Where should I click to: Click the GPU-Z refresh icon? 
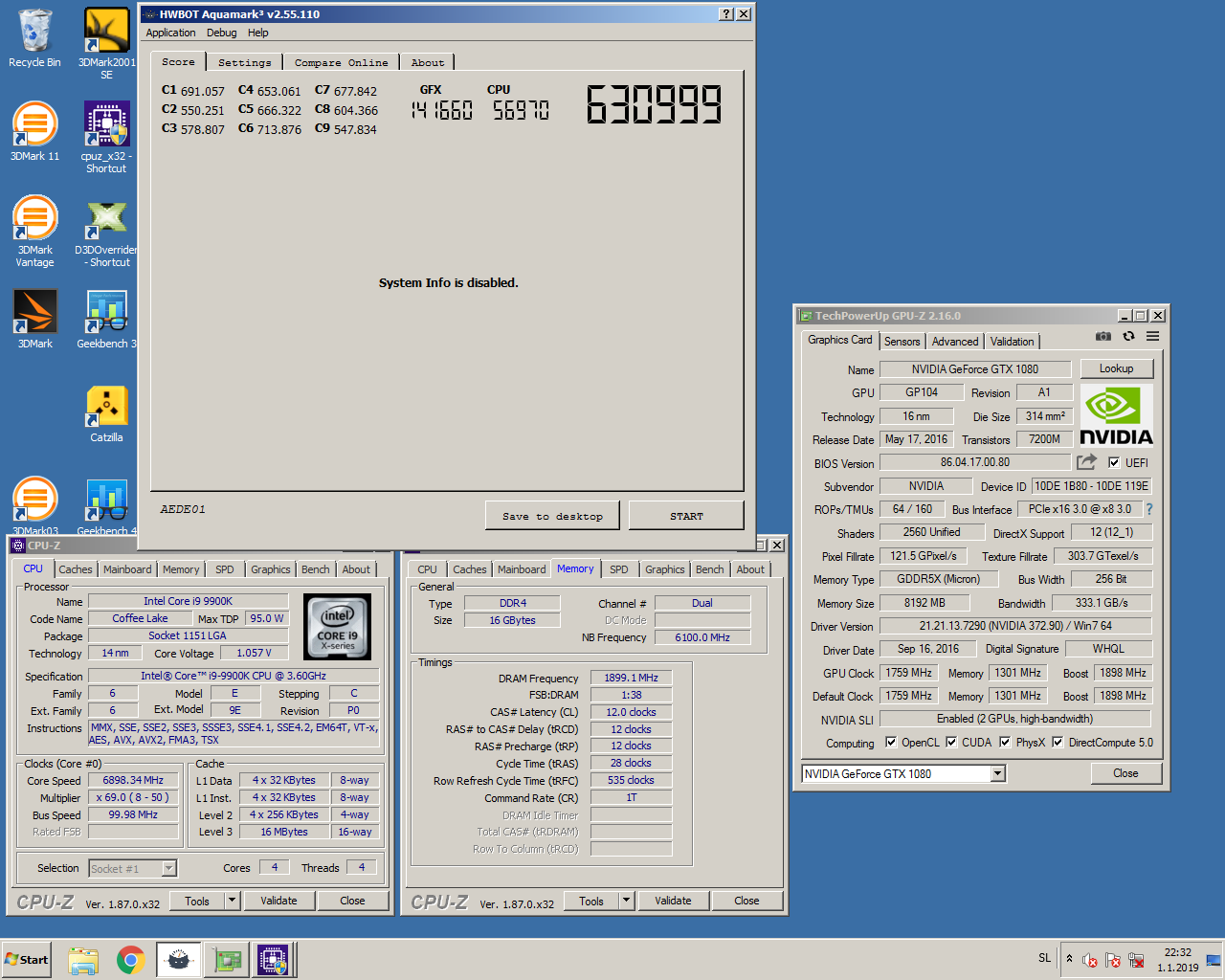1128,336
